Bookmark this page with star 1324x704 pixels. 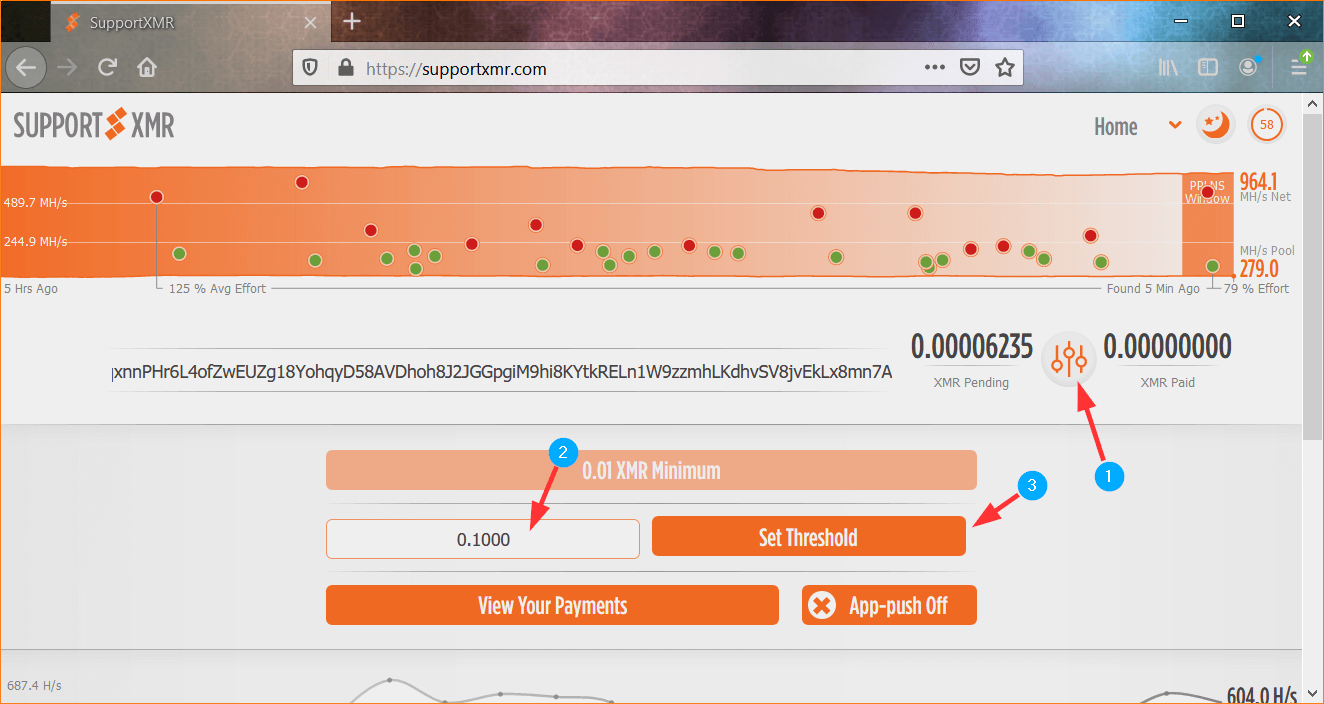[x=1005, y=68]
